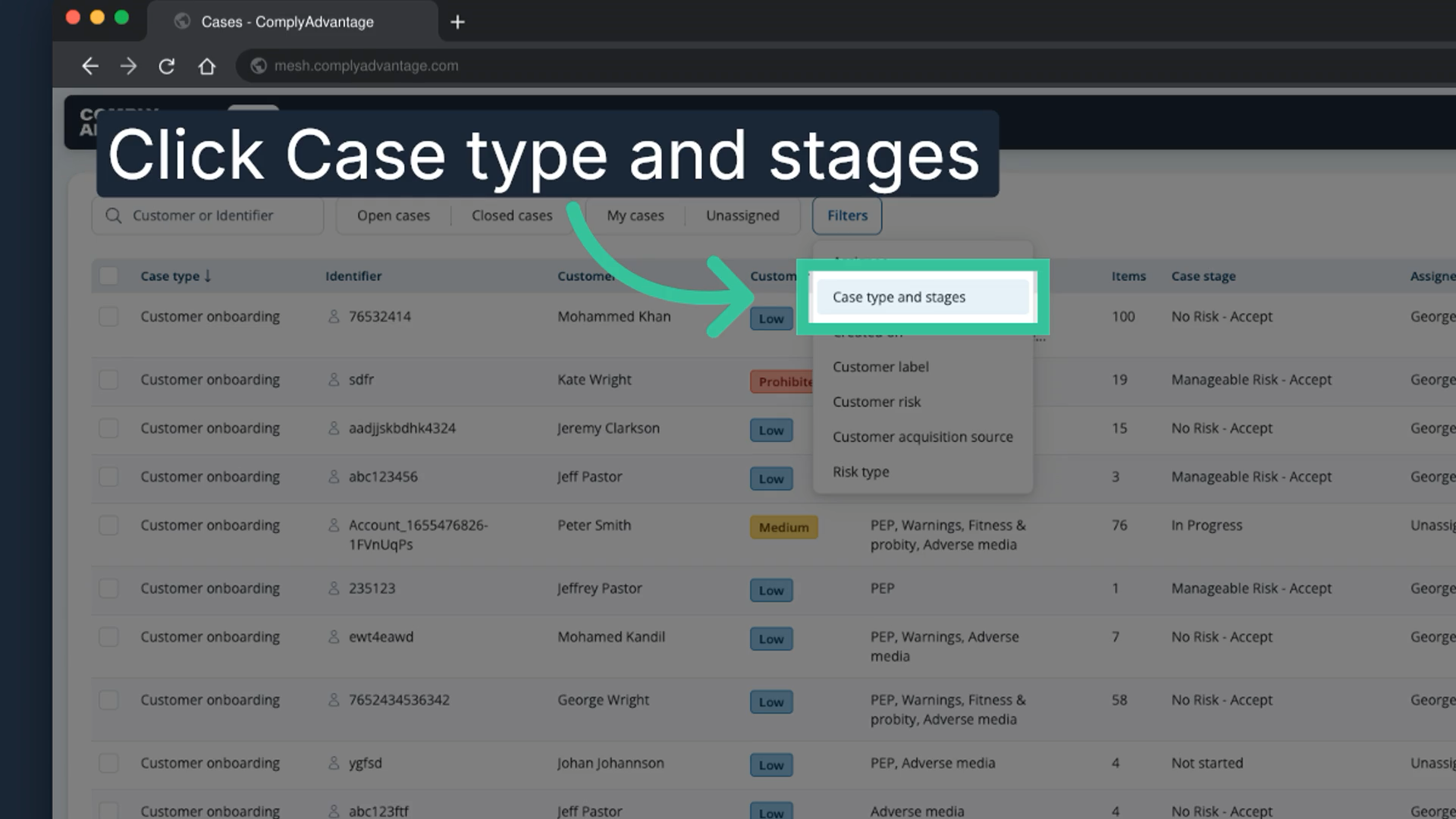This screenshot has height=819, width=1456.
Task: Check the row for Kate Wright
Action: (x=109, y=379)
